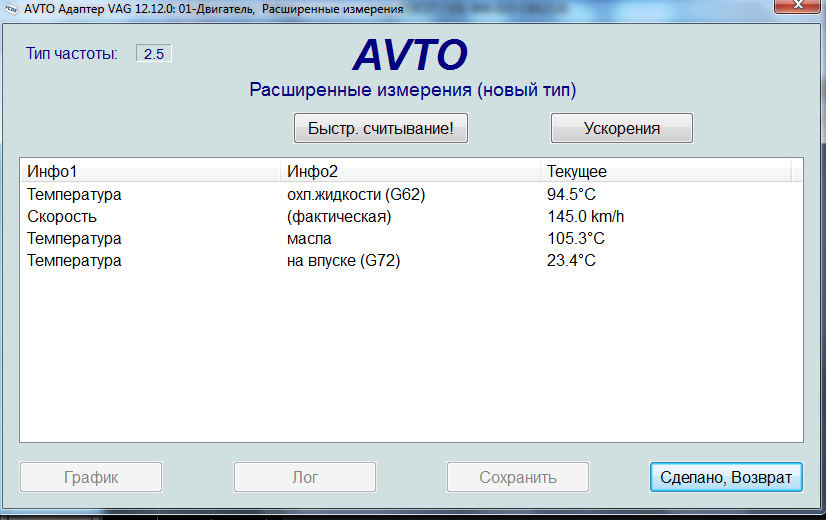Select the (фактическая) cell
826x520 pixels.
339,217
